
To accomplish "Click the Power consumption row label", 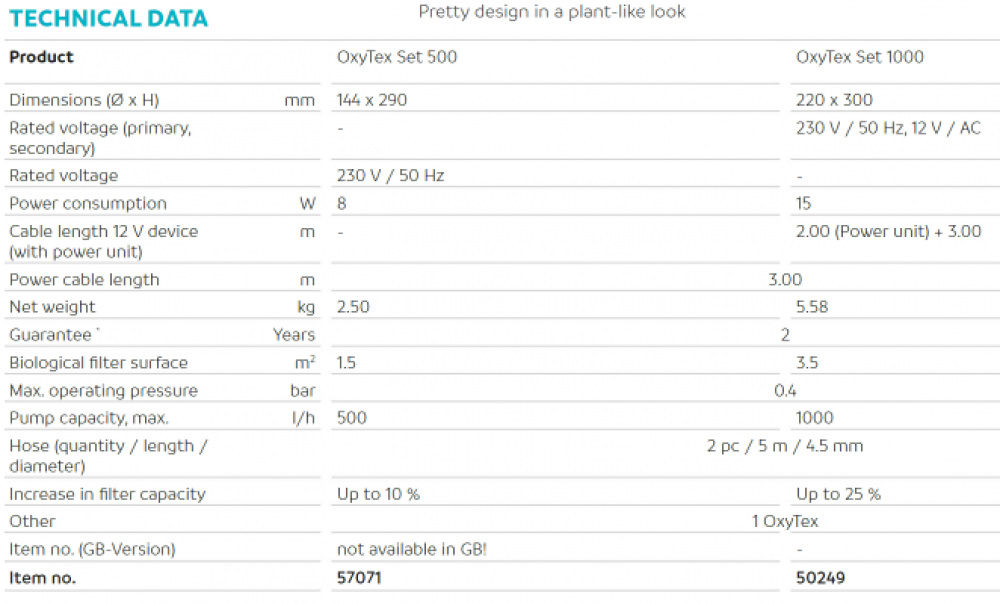I will [x=88, y=203].
